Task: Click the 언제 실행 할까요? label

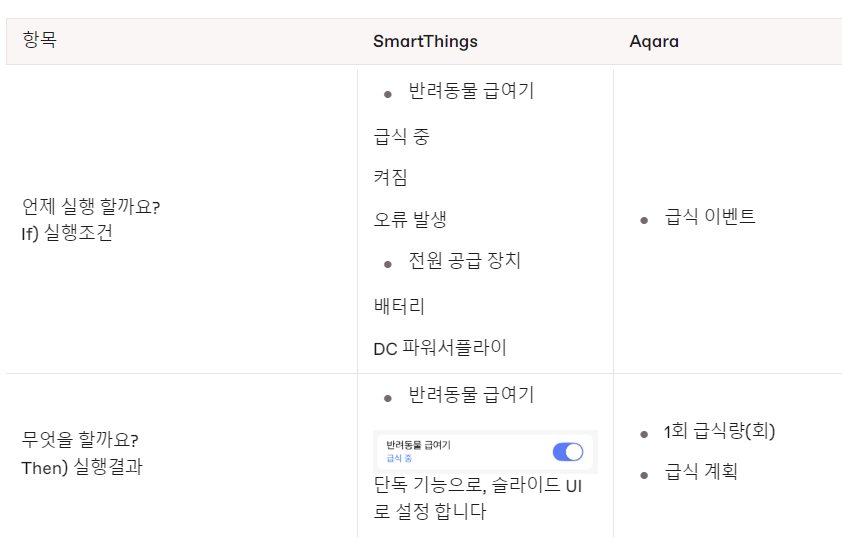Action: point(91,207)
